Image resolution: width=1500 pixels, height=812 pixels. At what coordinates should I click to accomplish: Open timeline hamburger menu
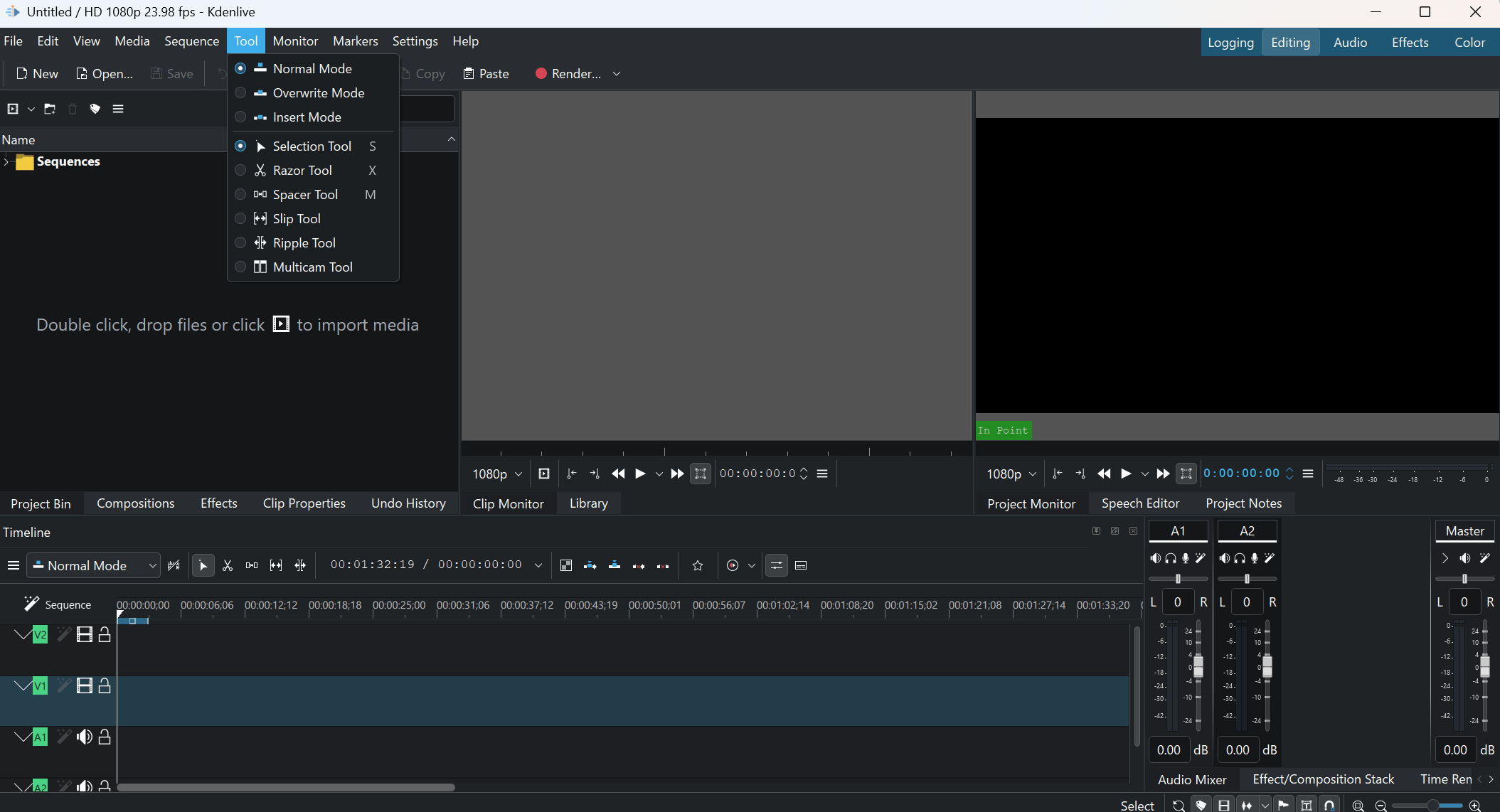pos(13,565)
